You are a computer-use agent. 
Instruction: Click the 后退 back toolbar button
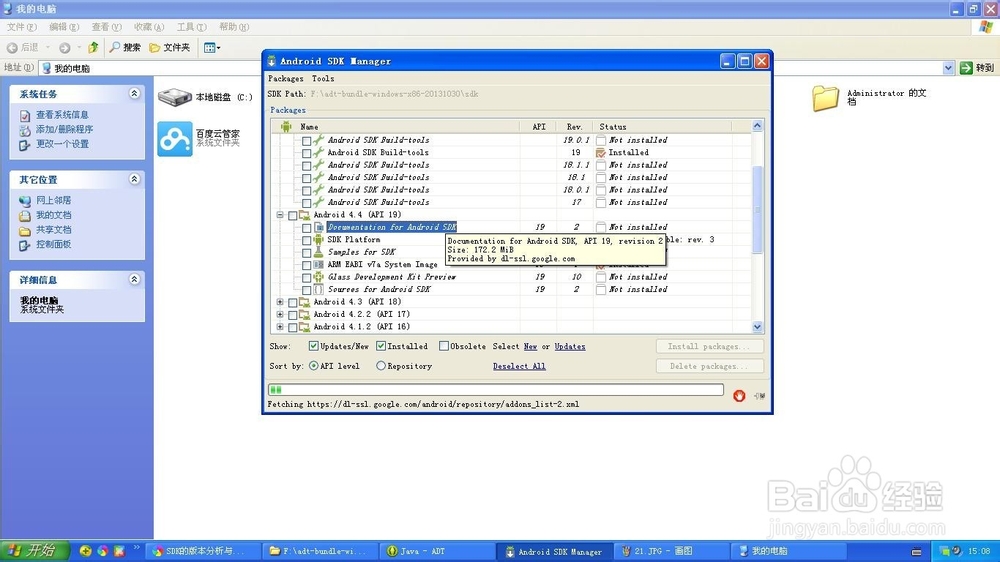pyautogui.click(x=23, y=47)
